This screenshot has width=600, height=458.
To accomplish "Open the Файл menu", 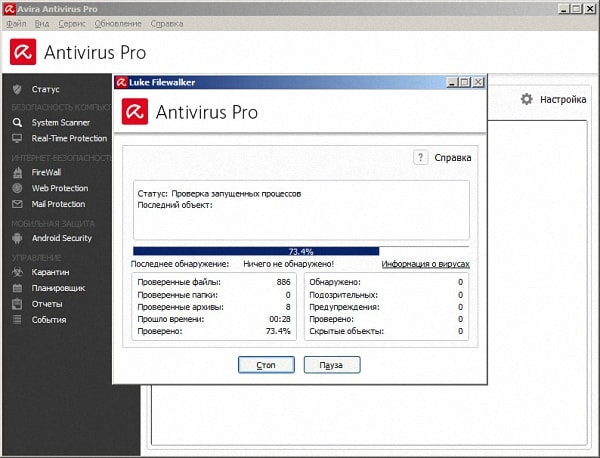I will click(16, 22).
